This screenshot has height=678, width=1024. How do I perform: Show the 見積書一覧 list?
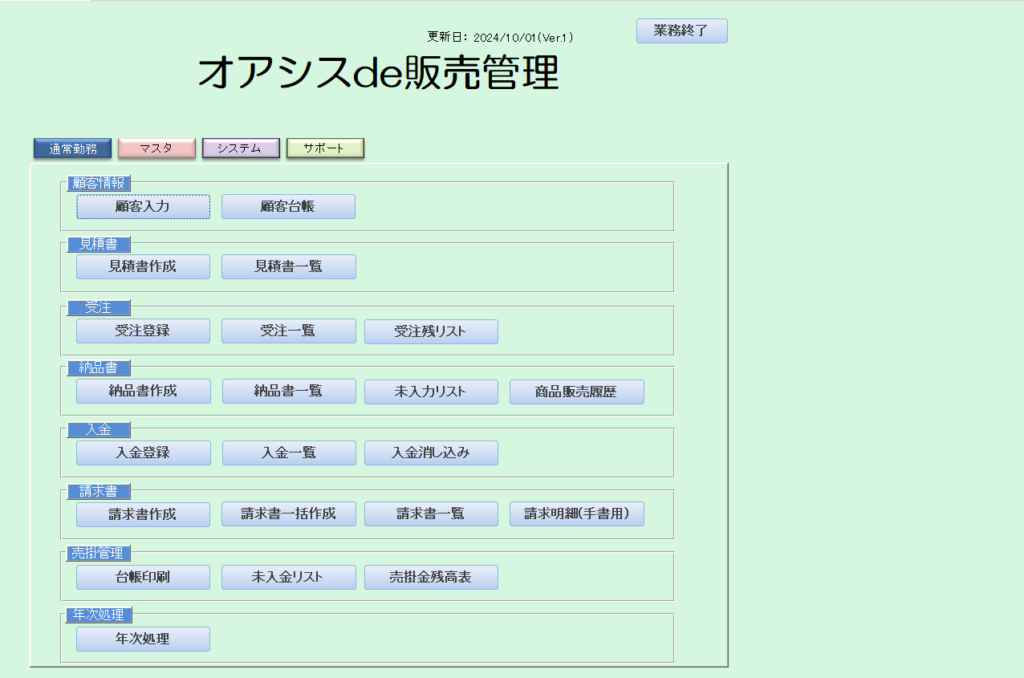click(x=288, y=266)
